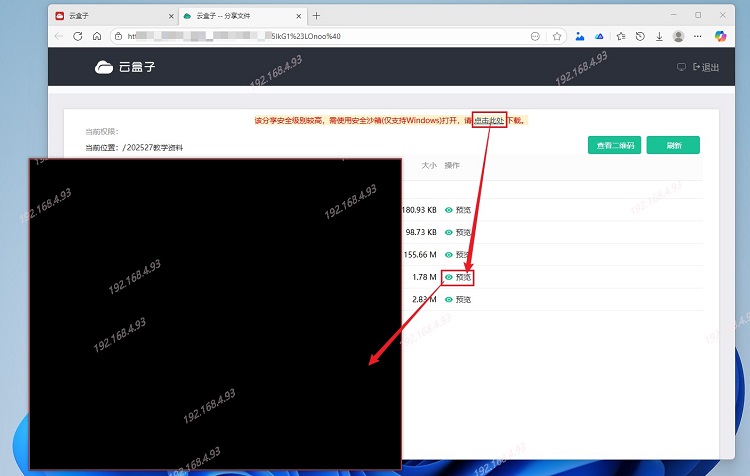Click the 当前权限 label
This screenshot has height=476, width=750.
coord(102,132)
